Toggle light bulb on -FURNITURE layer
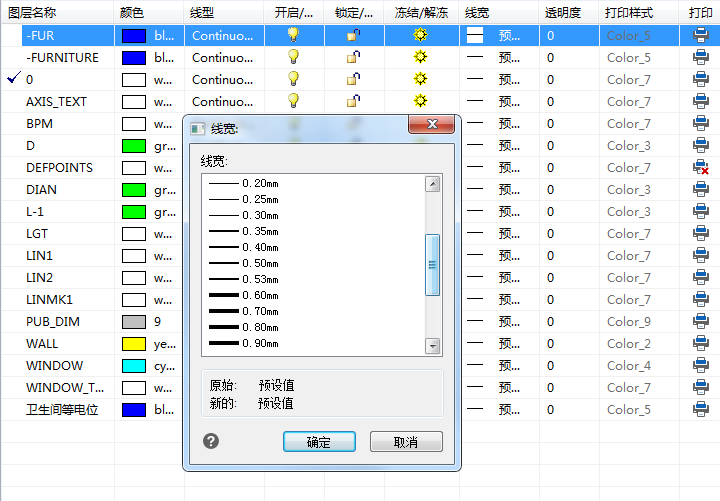Image resolution: width=720 pixels, height=501 pixels. (x=293, y=56)
